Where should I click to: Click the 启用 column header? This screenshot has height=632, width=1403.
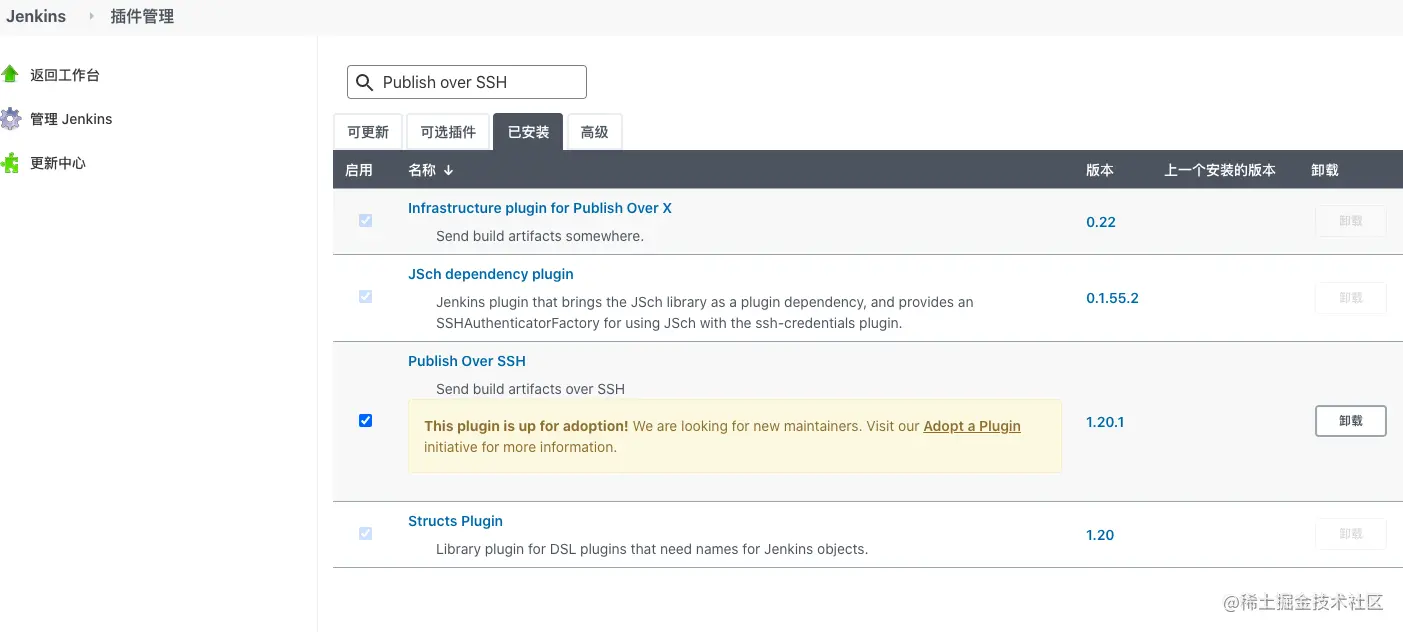tap(359, 170)
